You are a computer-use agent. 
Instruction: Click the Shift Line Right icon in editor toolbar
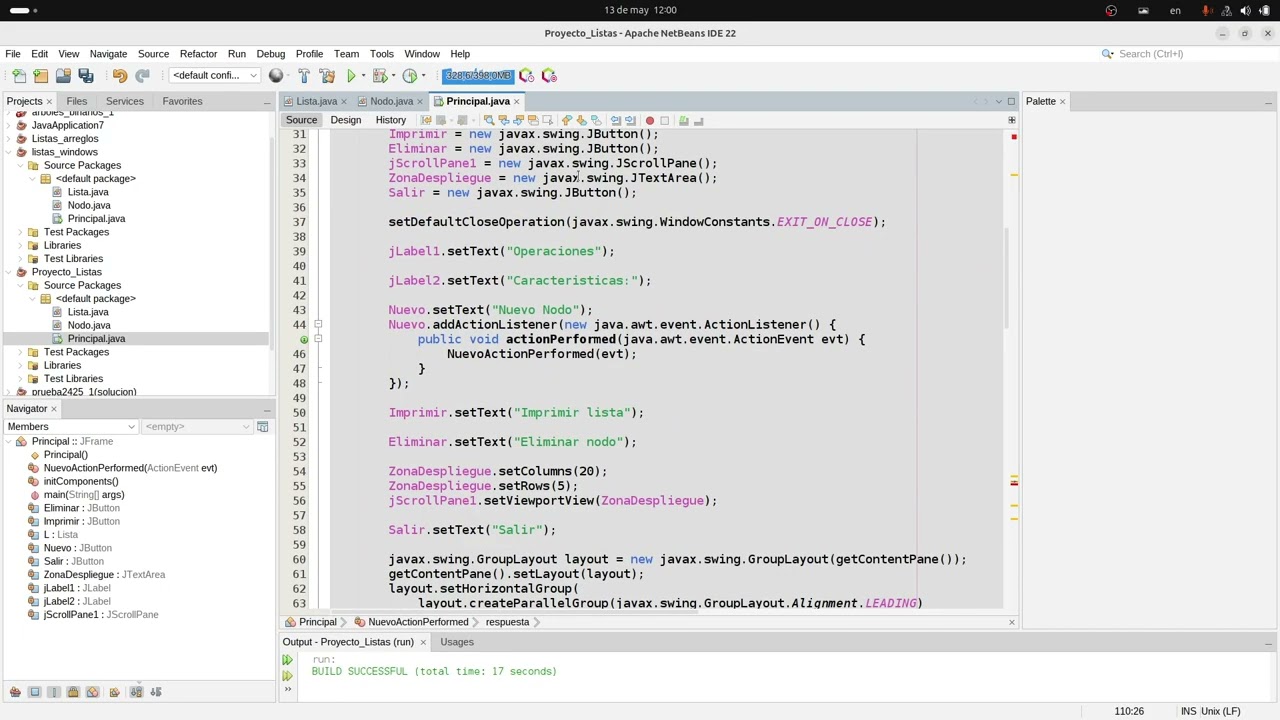coord(630,121)
